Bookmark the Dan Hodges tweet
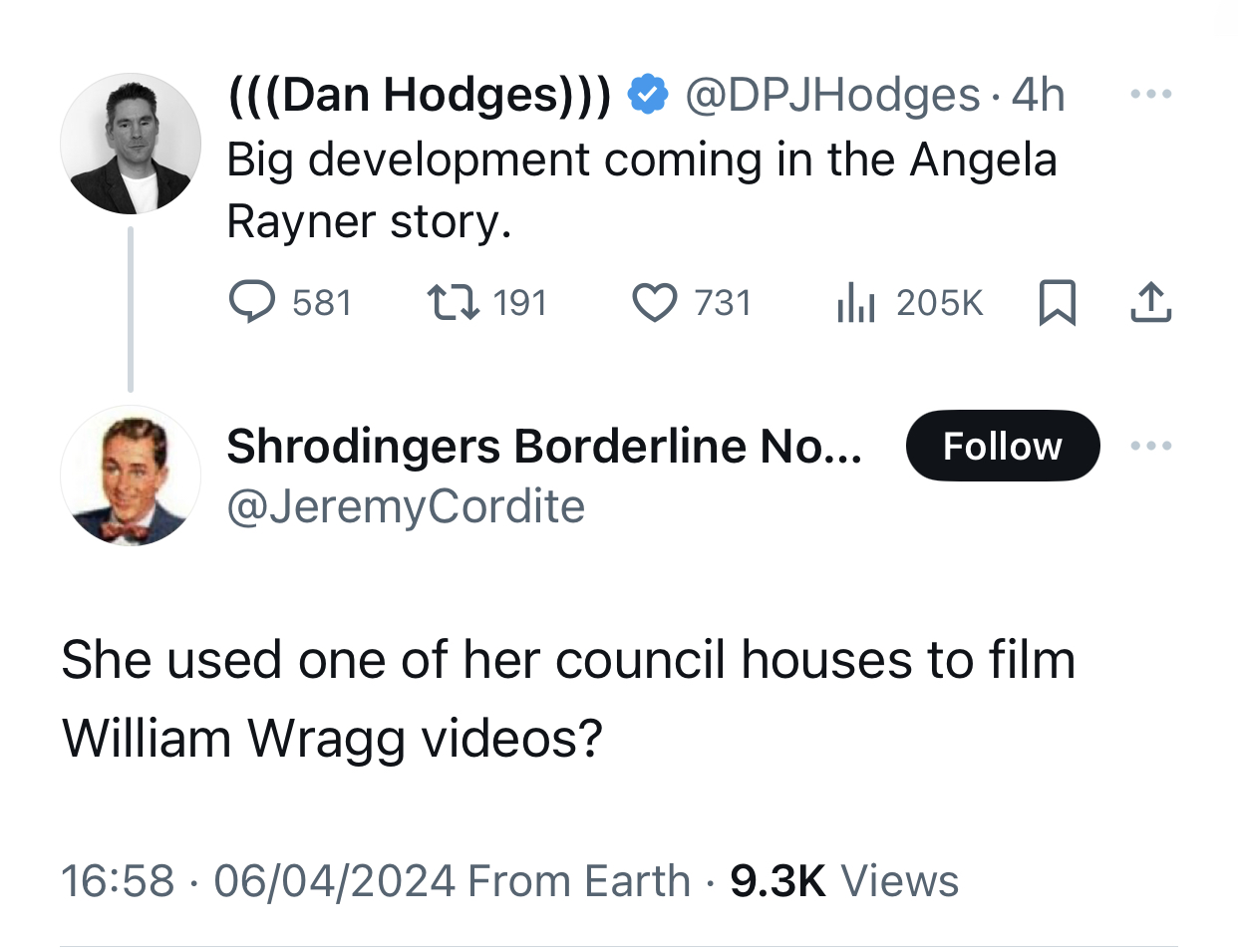Image resolution: width=1238 pixels, height=952 pixels. pos(1057,303)
